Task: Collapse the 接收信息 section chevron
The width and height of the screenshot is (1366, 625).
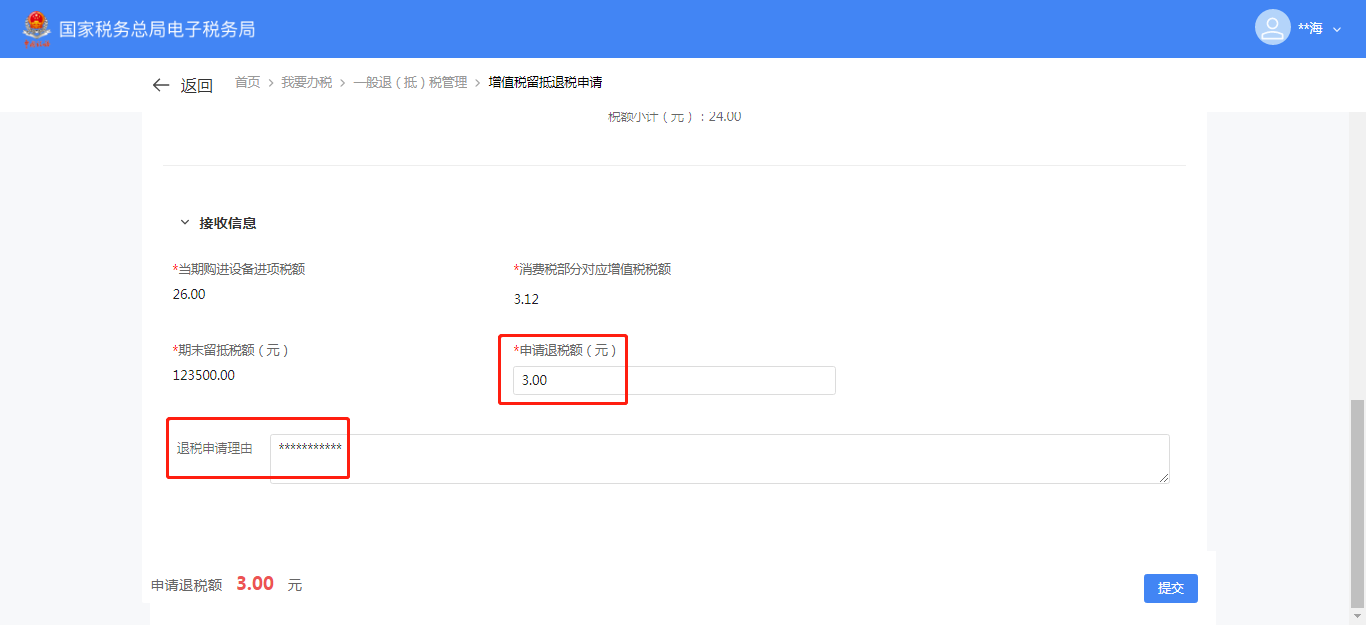Action: pos(184,223)
